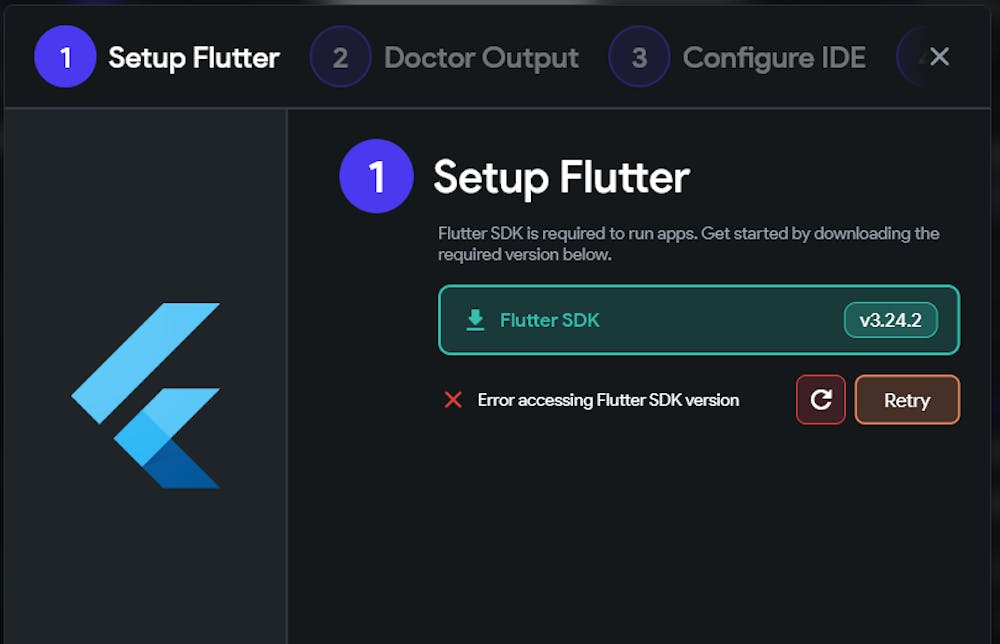Click the v3.24.2 version badge
This screenshot has height=644, width=1000.
[x=890, y=319]
